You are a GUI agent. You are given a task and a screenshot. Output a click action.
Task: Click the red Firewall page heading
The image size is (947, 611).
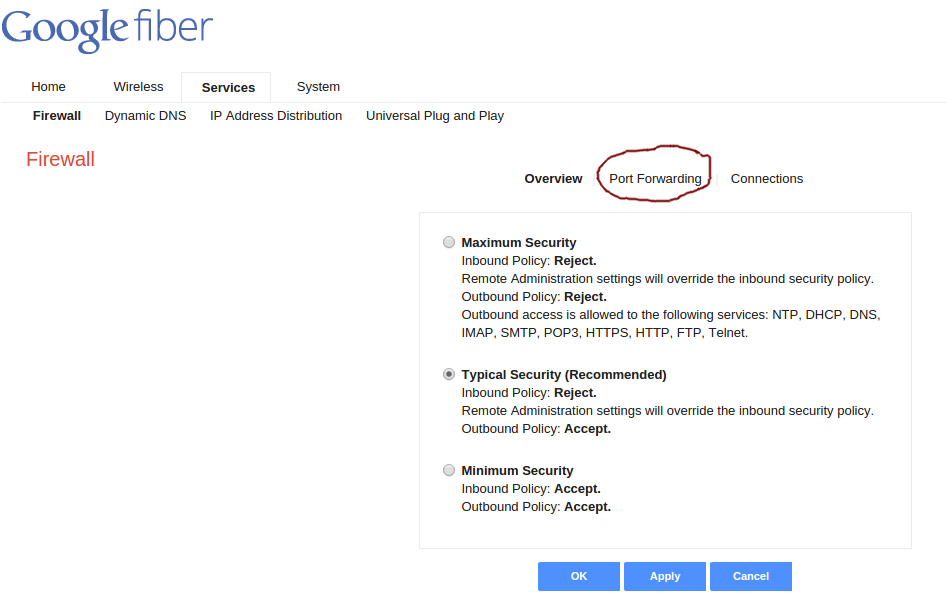point(60,159)
